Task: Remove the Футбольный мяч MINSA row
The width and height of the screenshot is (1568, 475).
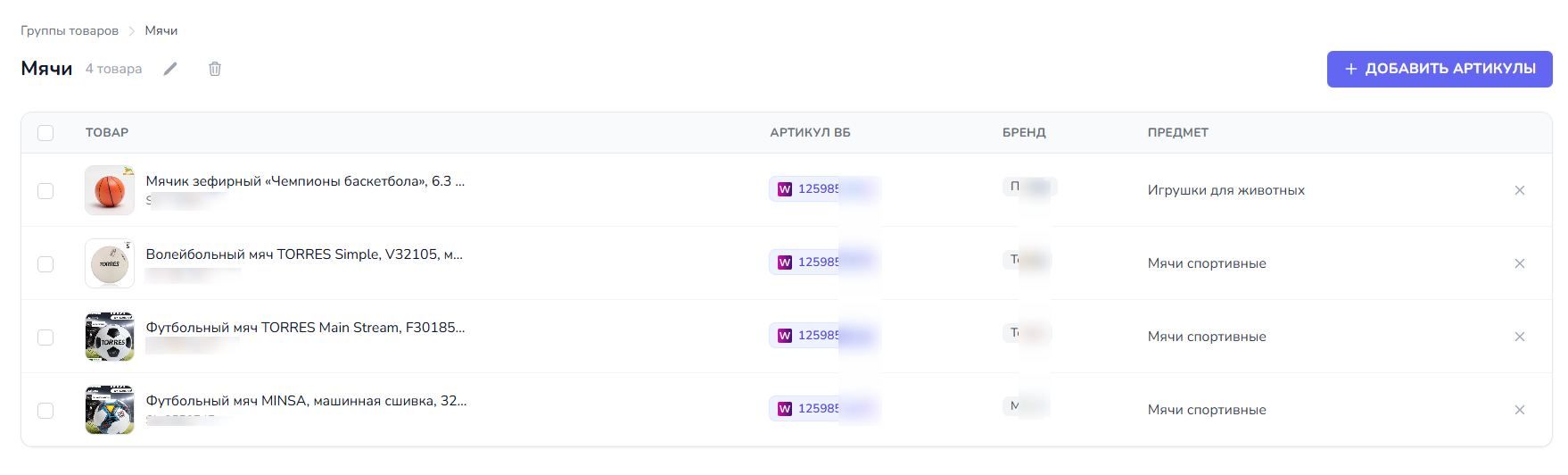Action: [1520, 410]
